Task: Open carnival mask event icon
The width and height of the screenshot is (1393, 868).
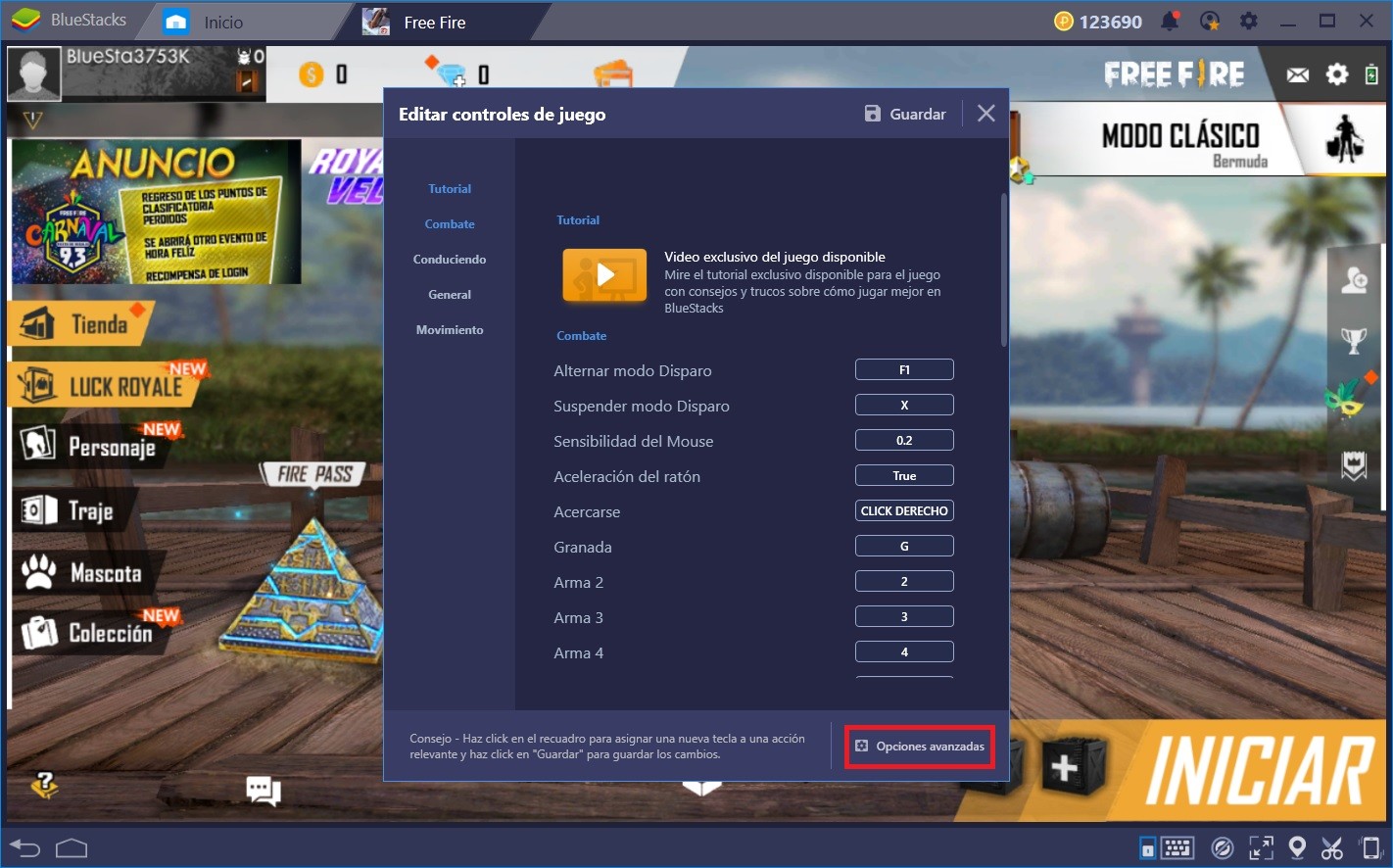Action: (1346, 396)
